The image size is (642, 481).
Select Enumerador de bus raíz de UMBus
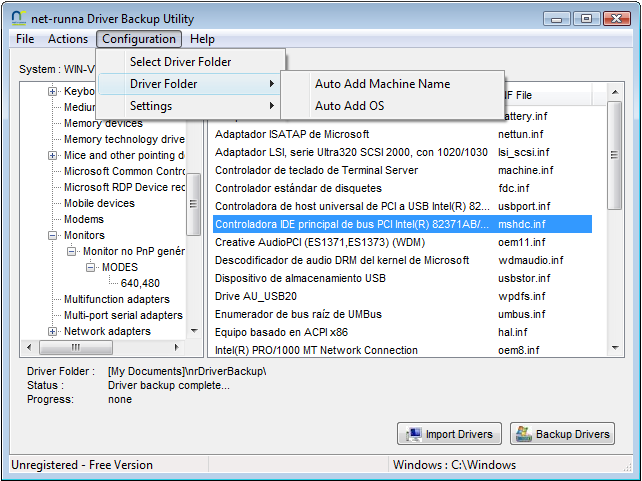point(402,314)
